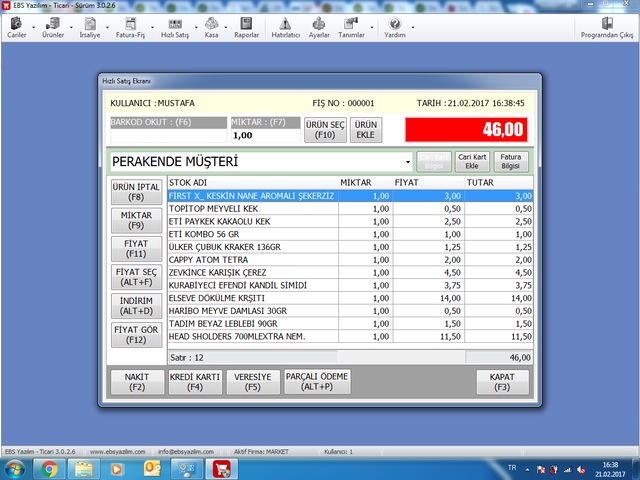Click the www.ebsyazilim.com status bar entry
The width and height of the screenshot is (640, 480).
tap(118, 451)
